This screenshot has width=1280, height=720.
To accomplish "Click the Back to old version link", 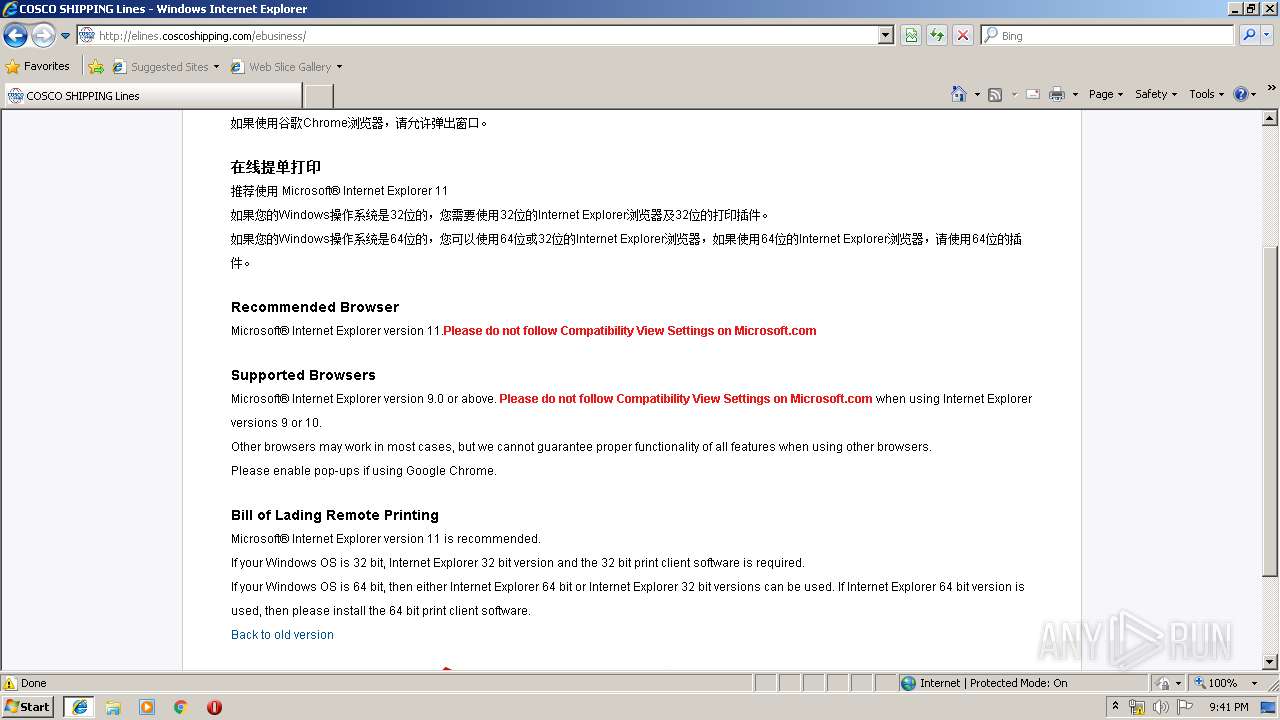I will pos(282,635).
